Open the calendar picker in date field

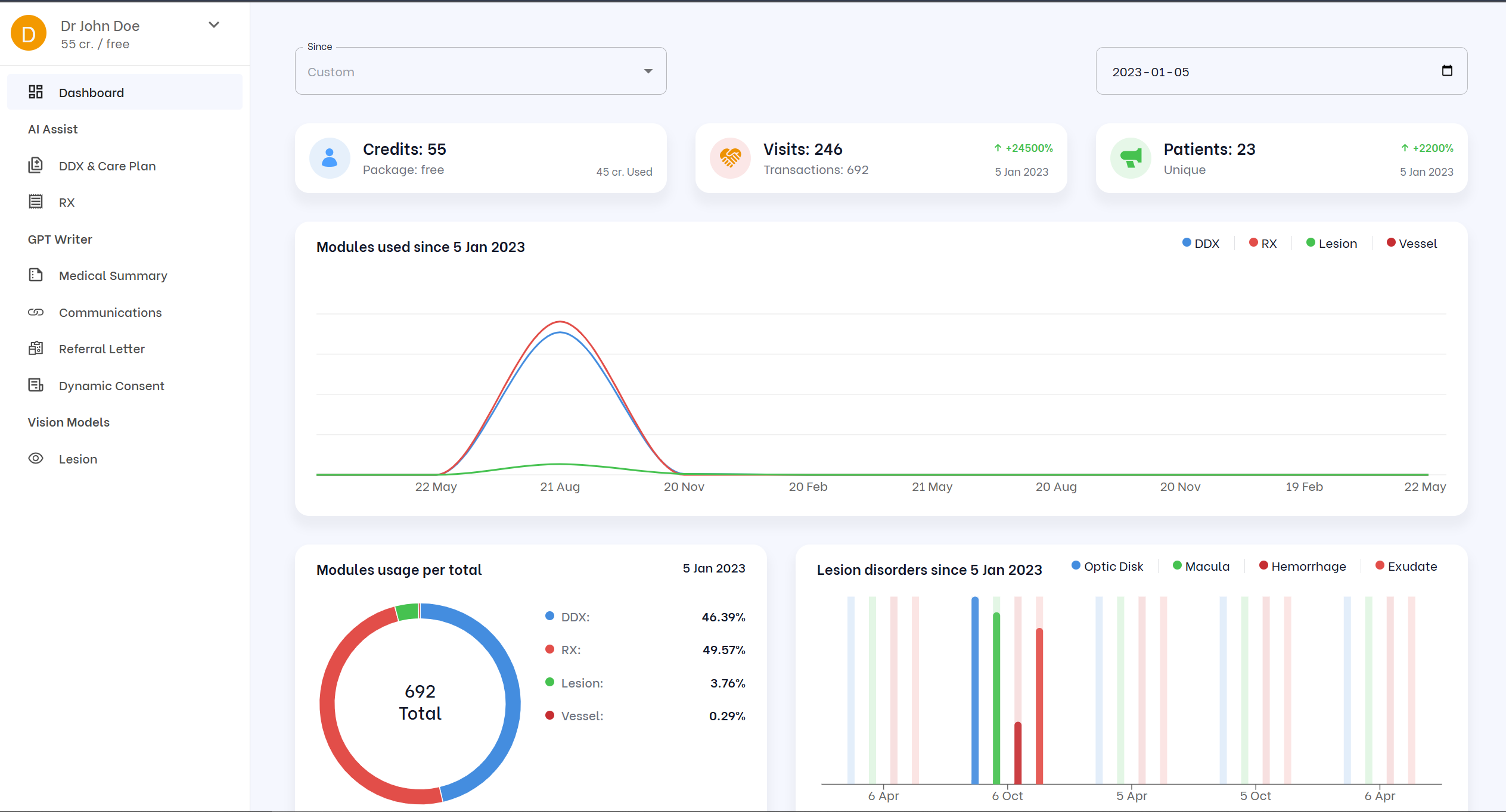click(x=1446, y=71)
